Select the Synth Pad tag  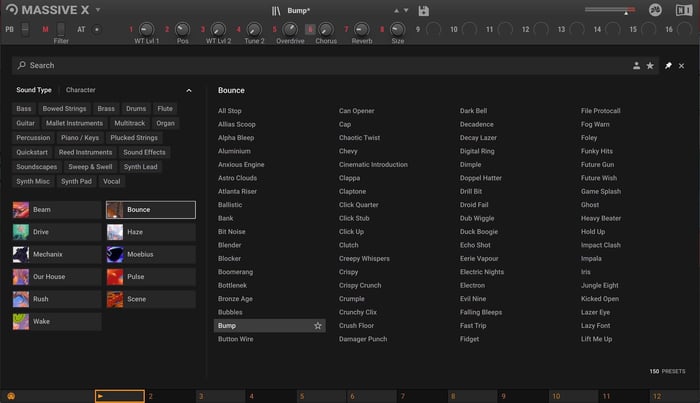pyautogui.click(x=76, y=181)
